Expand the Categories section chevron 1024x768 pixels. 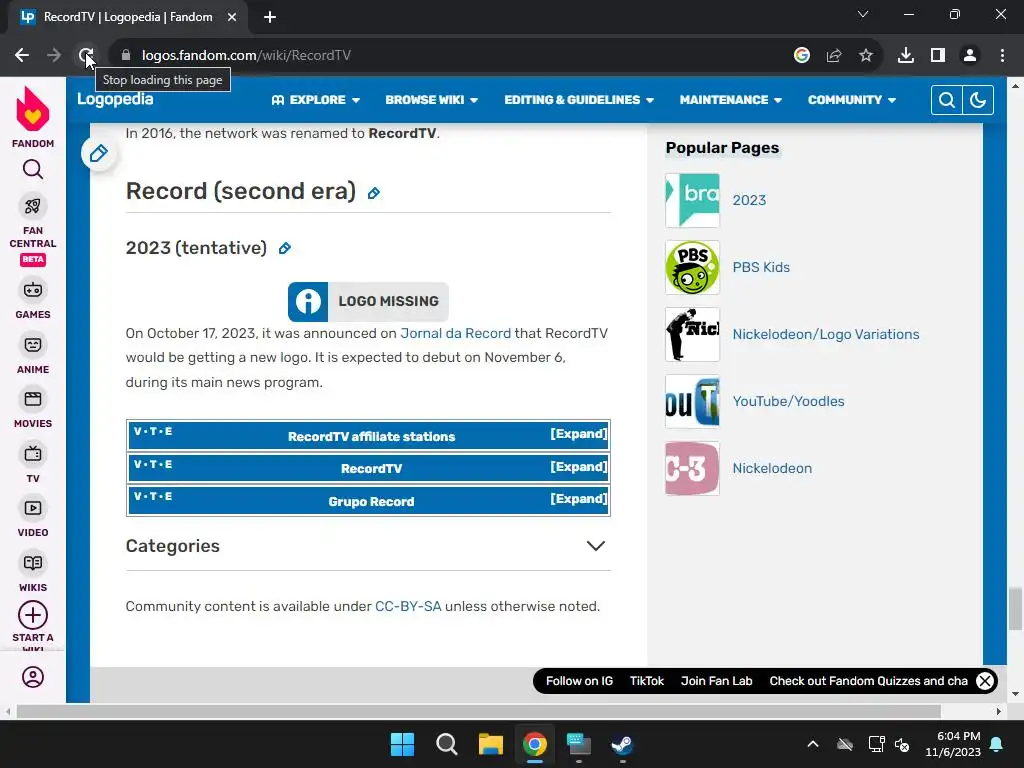596,546
